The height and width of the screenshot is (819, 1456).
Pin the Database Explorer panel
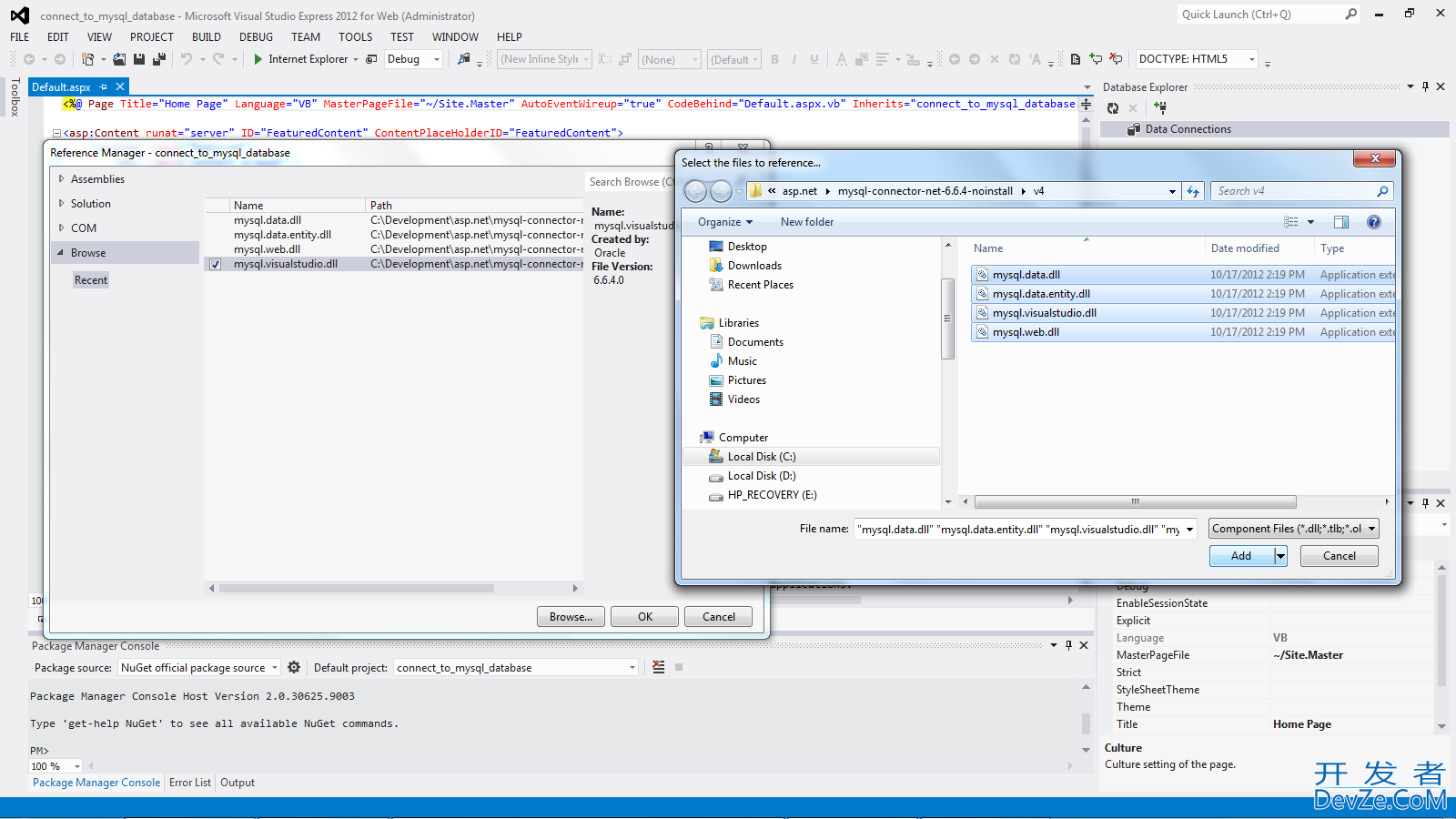[x=1425, y=86]
